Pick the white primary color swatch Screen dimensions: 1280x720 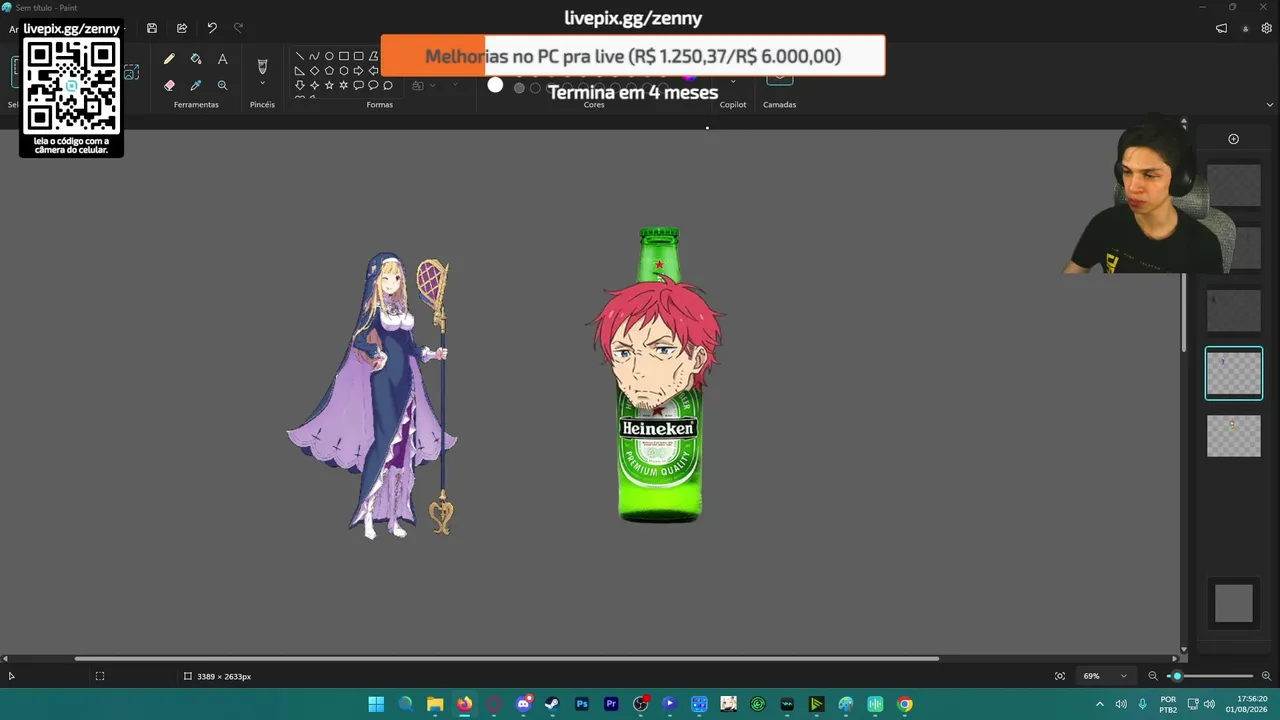[495, 85]
